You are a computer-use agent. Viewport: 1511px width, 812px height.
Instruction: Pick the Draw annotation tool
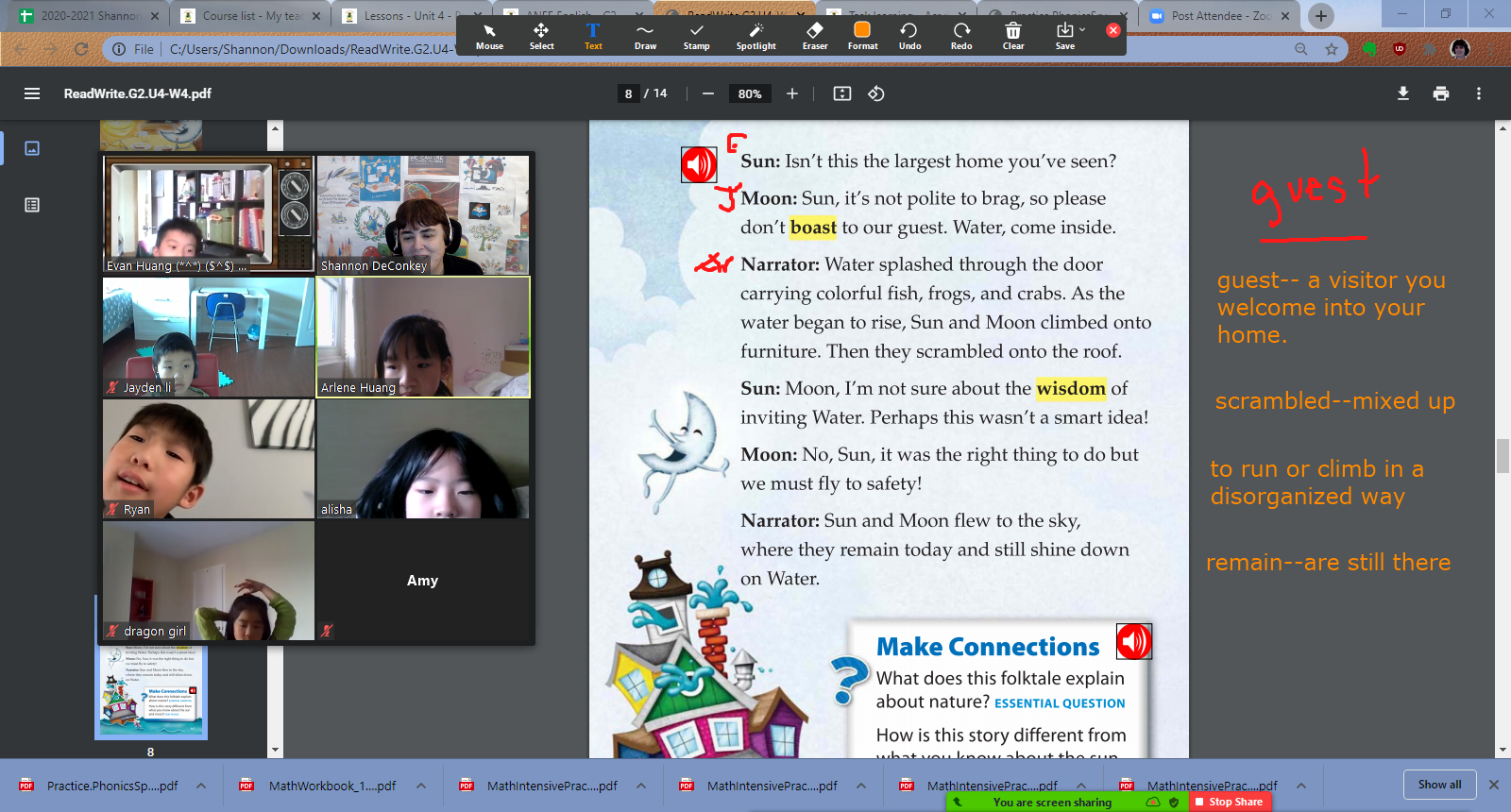click(645, 36)
